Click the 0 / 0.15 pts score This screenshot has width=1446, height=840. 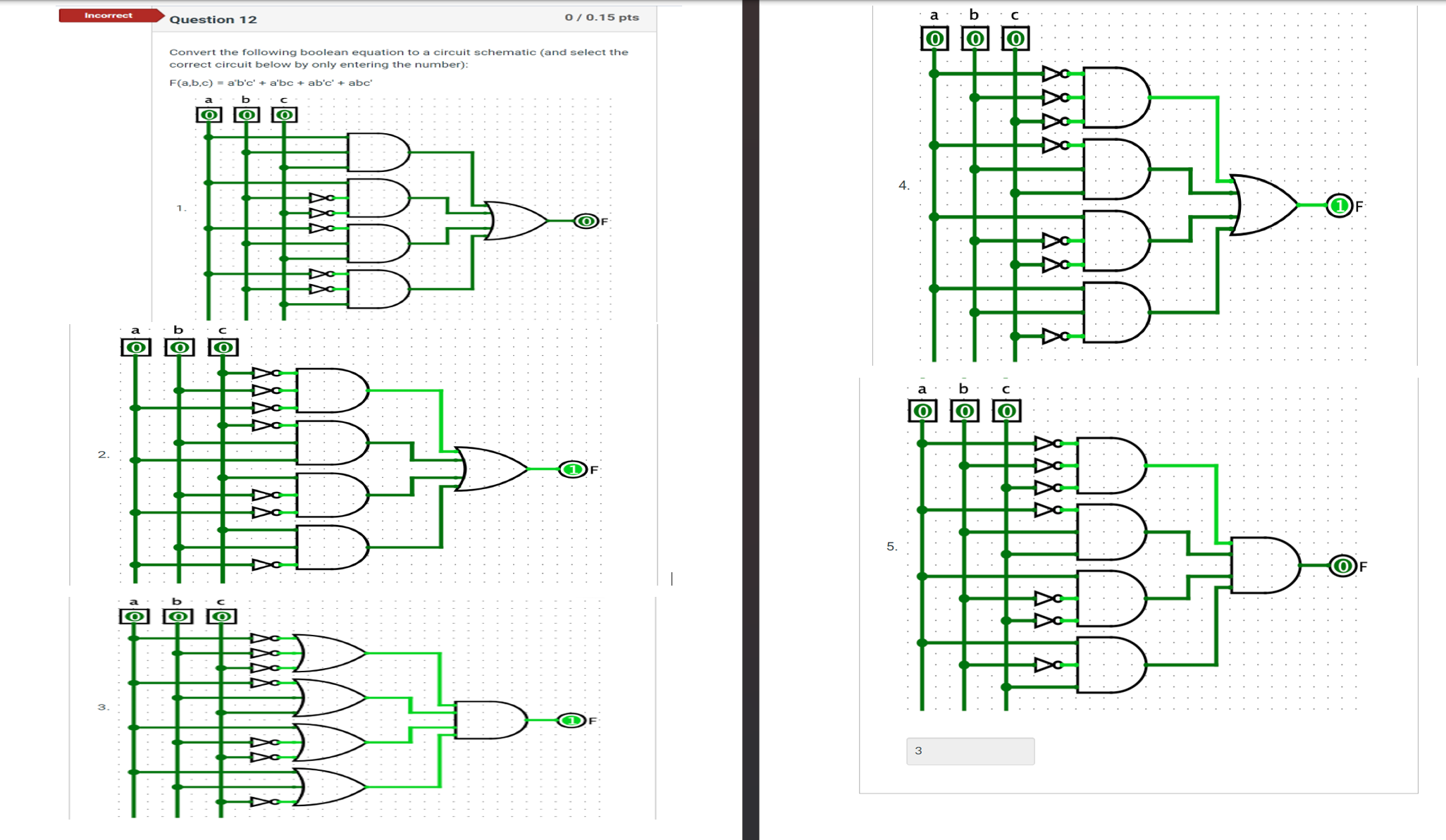pos(602,17)
